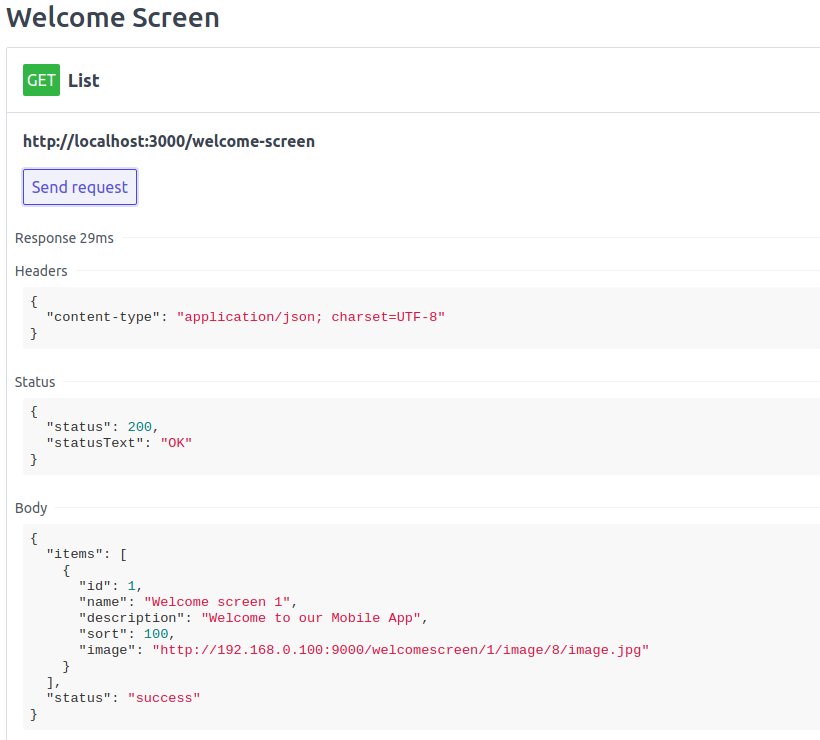The image size is (820, 740).
Task: Click the List request title
Action: (x=84, y=80)
